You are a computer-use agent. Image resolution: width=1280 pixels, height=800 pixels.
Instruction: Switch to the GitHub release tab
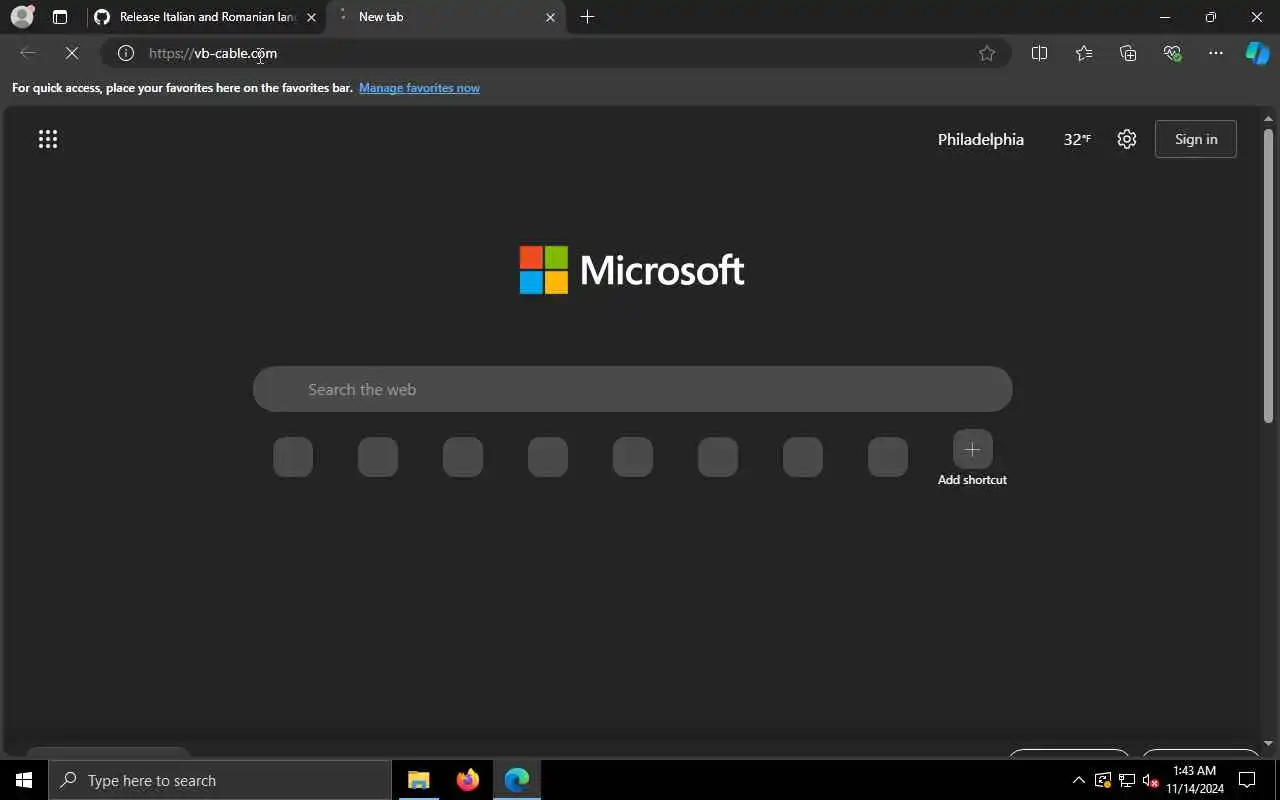click(205, 17)
